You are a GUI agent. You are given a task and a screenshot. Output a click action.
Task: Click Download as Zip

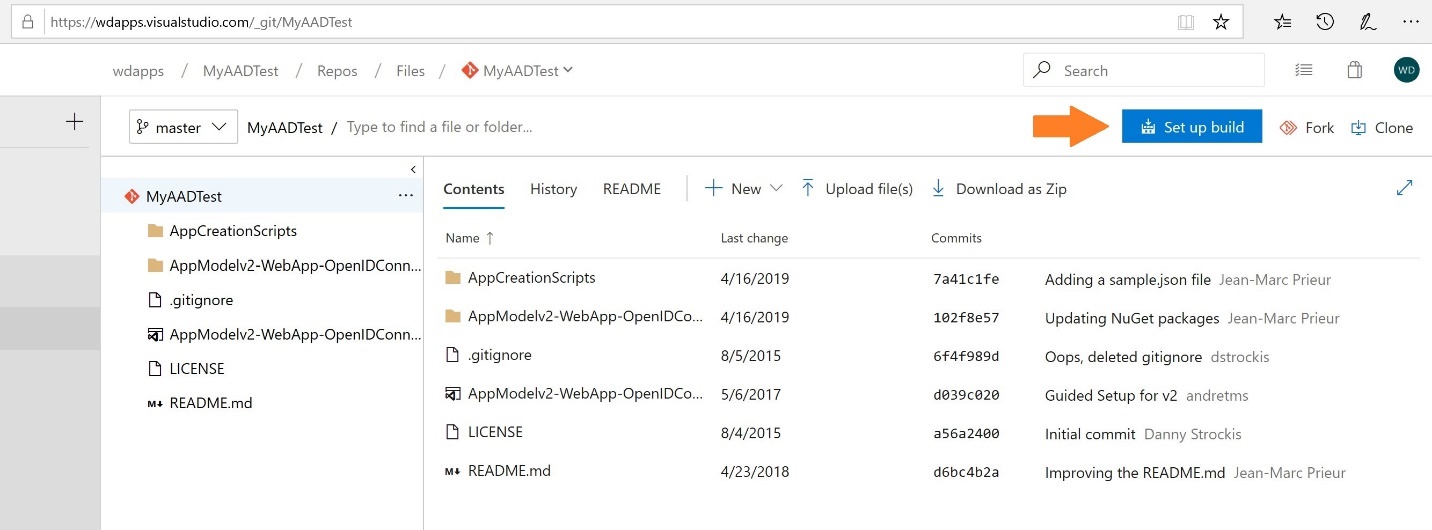[x=999, y=188]
